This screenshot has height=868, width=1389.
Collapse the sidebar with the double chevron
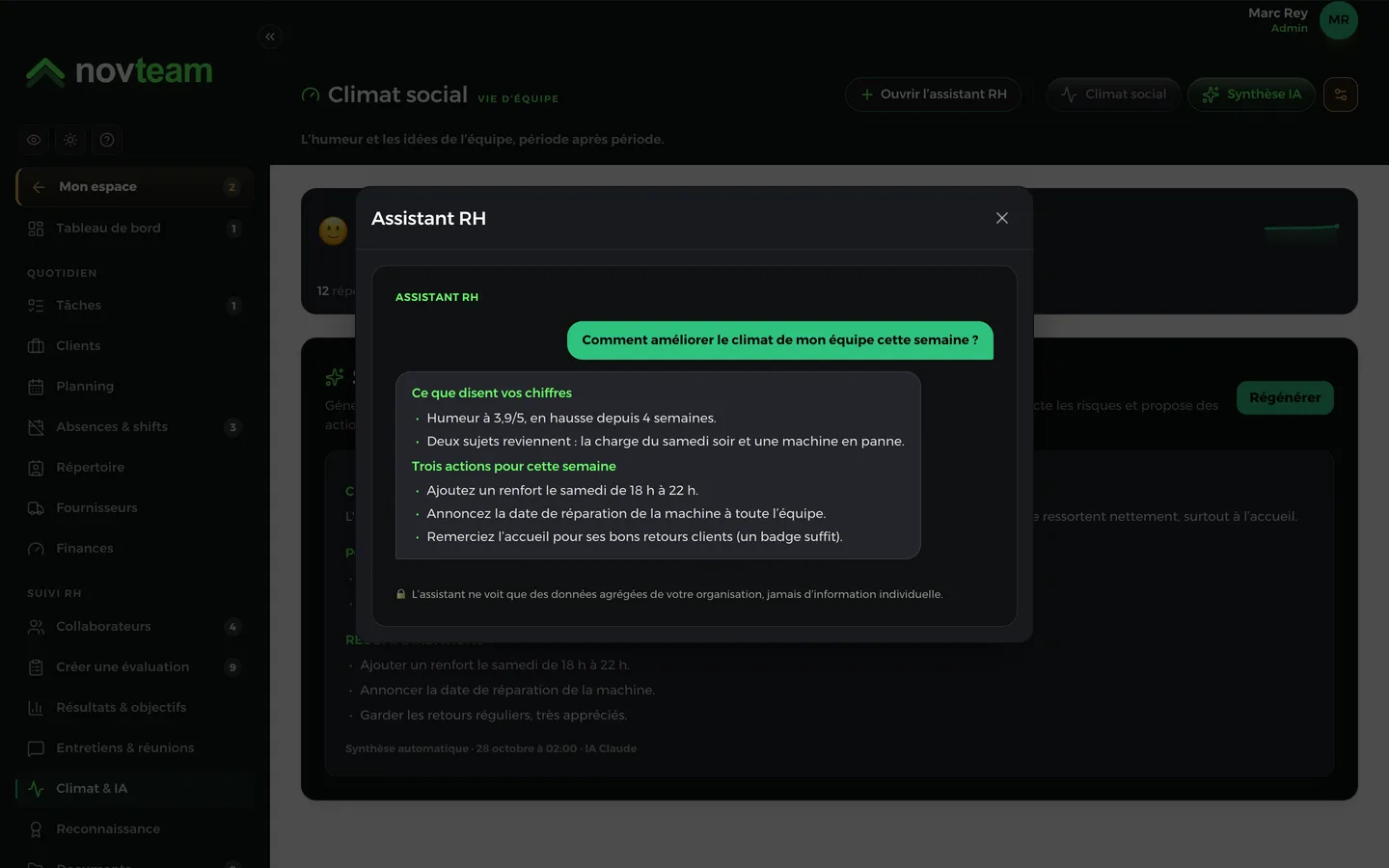[270, 37]
